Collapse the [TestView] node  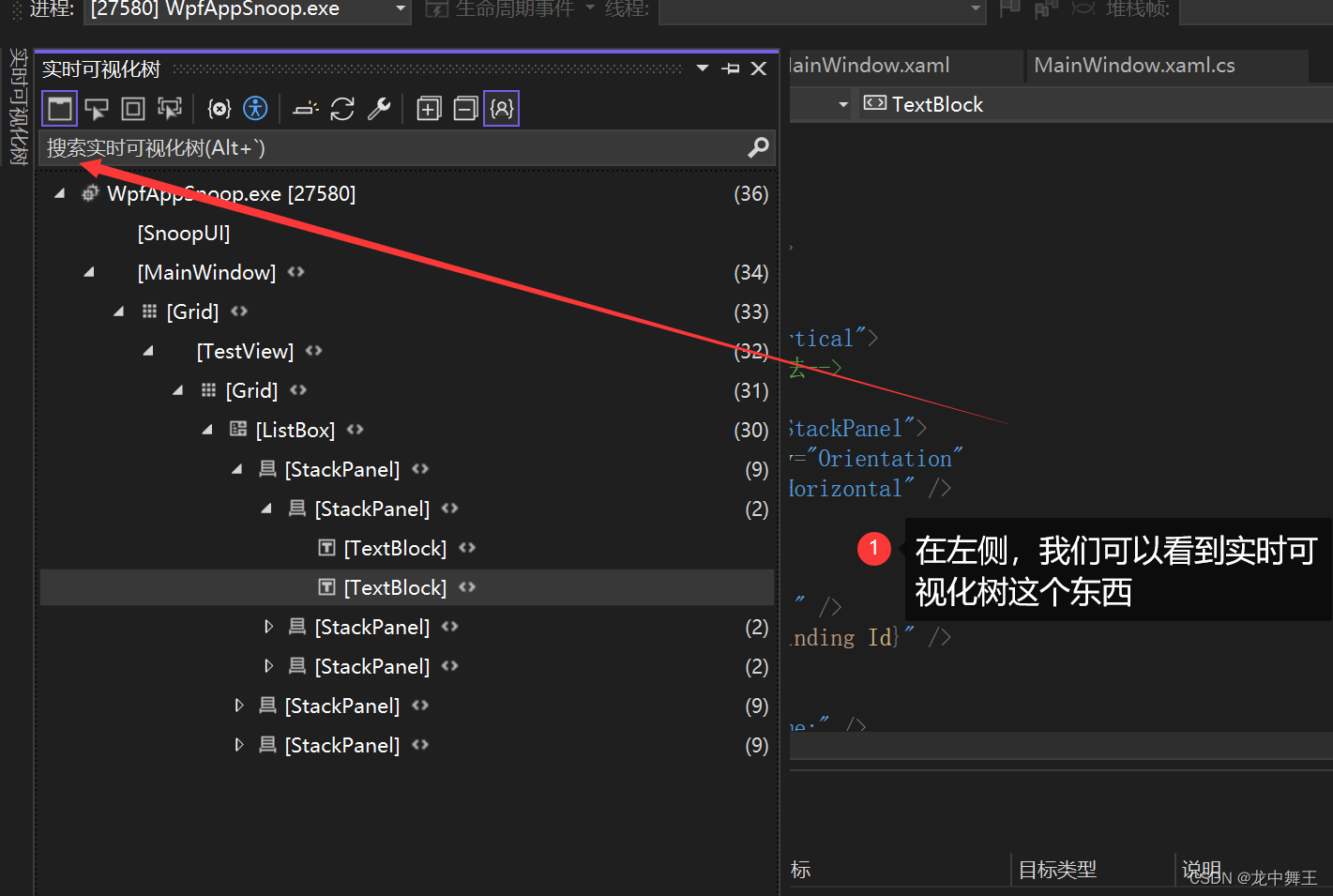click(x=148, y=351)
